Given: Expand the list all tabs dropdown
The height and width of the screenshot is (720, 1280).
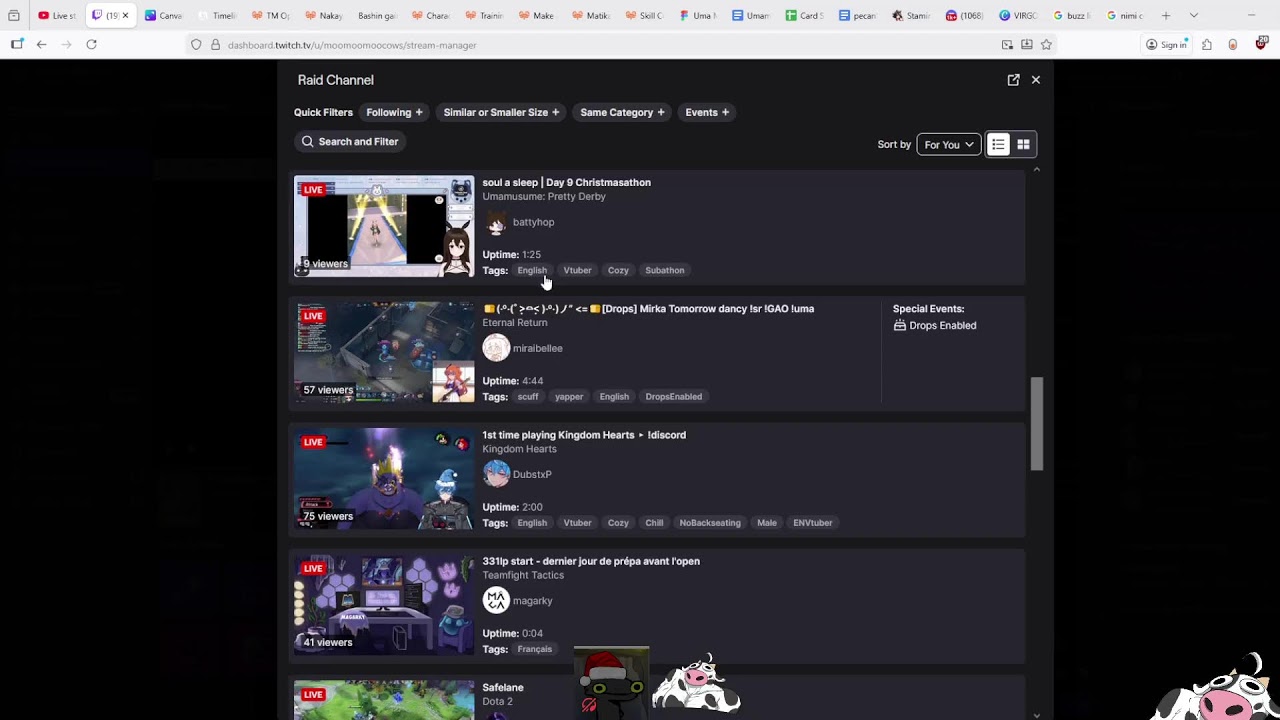Looking at the screenshot, I should [1193, 16].
